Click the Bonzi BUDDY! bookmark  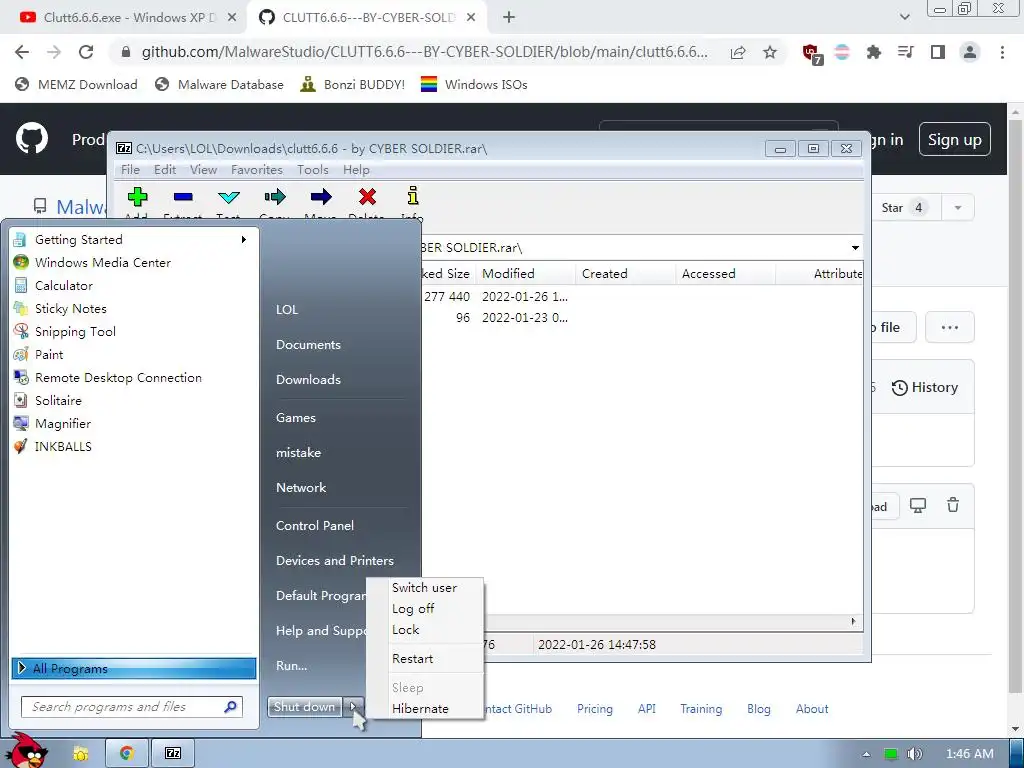353,84
